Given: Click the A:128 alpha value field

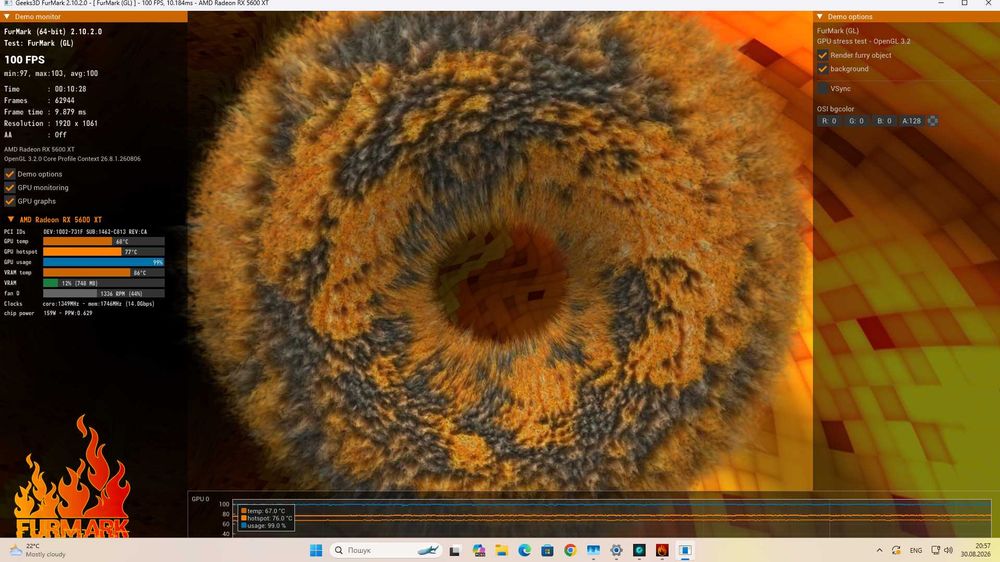Looking at the screenshot, I should [x=911, y=121].
